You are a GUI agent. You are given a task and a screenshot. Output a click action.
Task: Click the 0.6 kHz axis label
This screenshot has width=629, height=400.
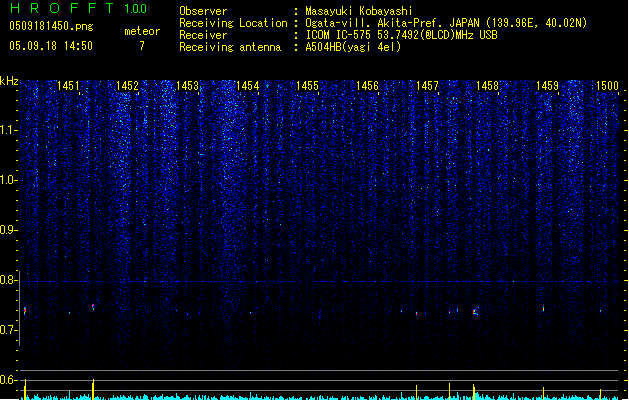pyautogui.click(x=9, y=380)
